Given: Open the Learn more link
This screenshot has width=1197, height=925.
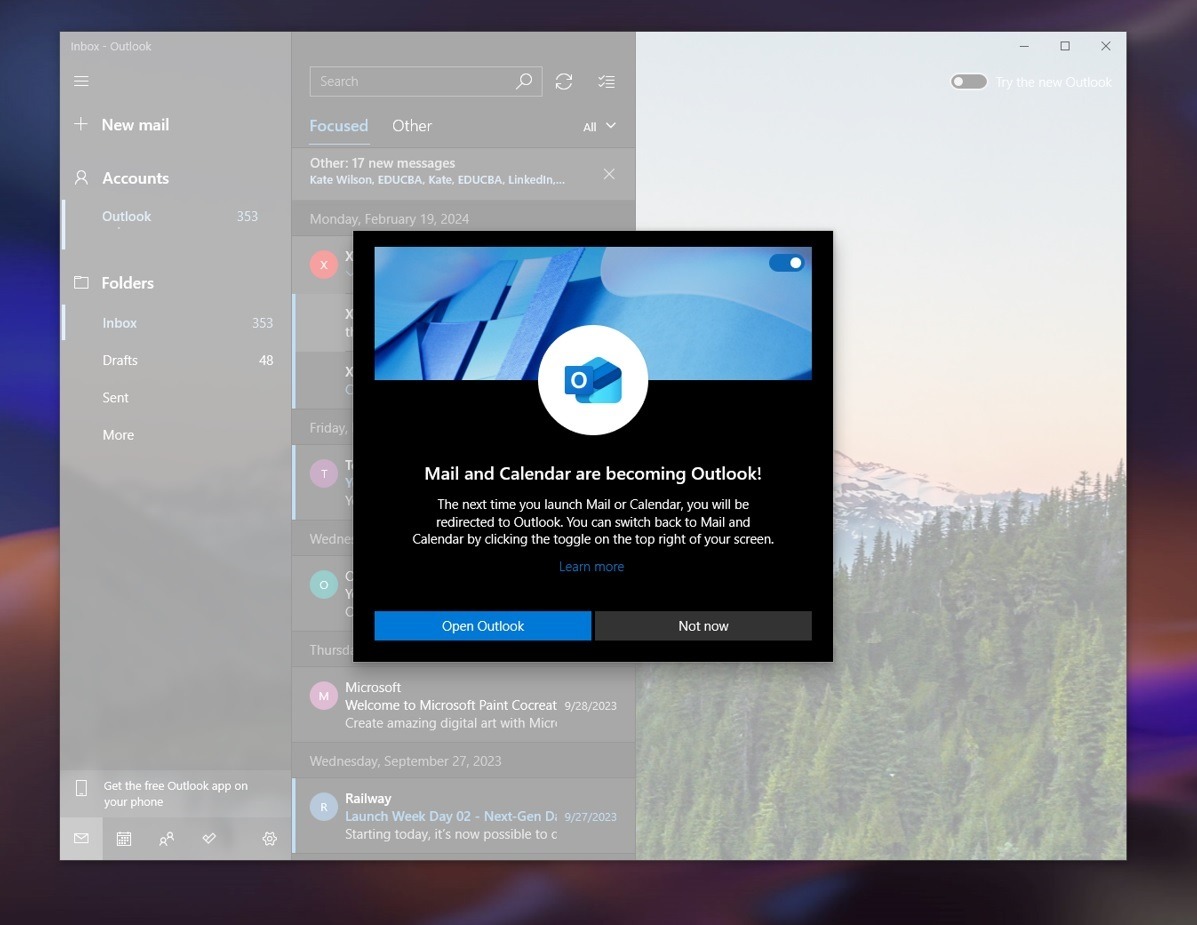Looking at the screenshot, I should [x=591, y=565].
